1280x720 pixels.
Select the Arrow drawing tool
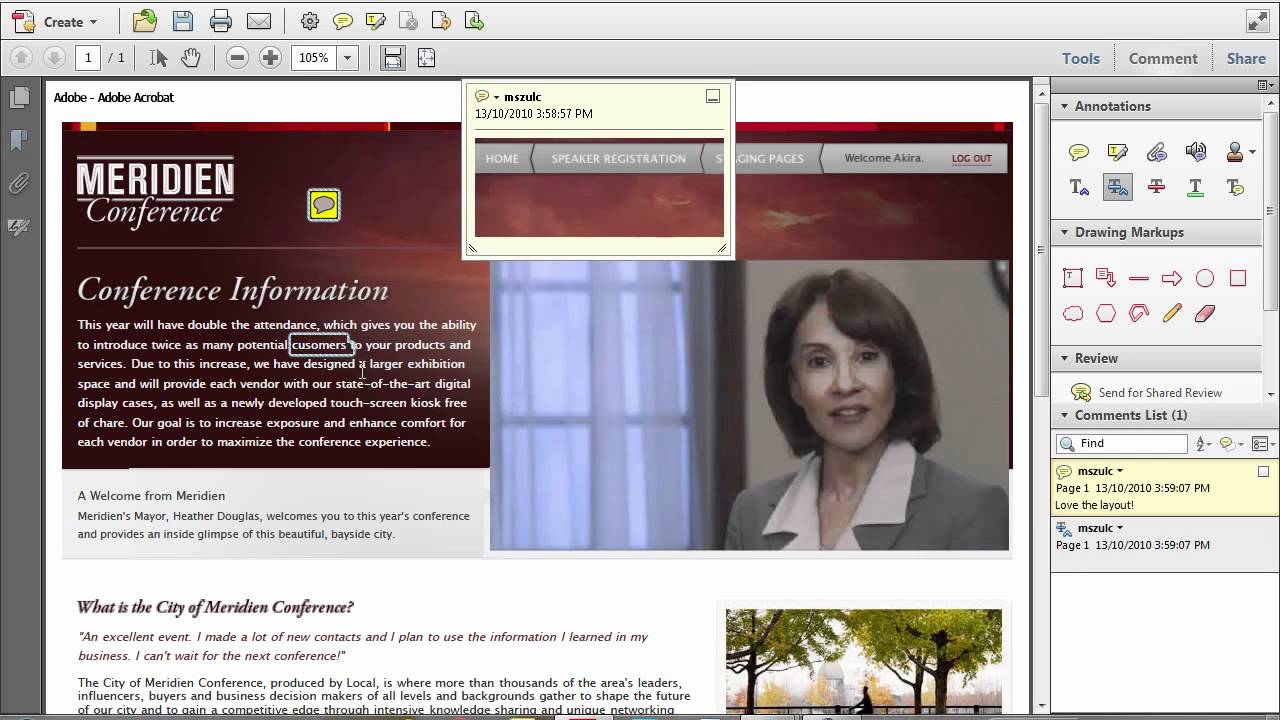1172,278
